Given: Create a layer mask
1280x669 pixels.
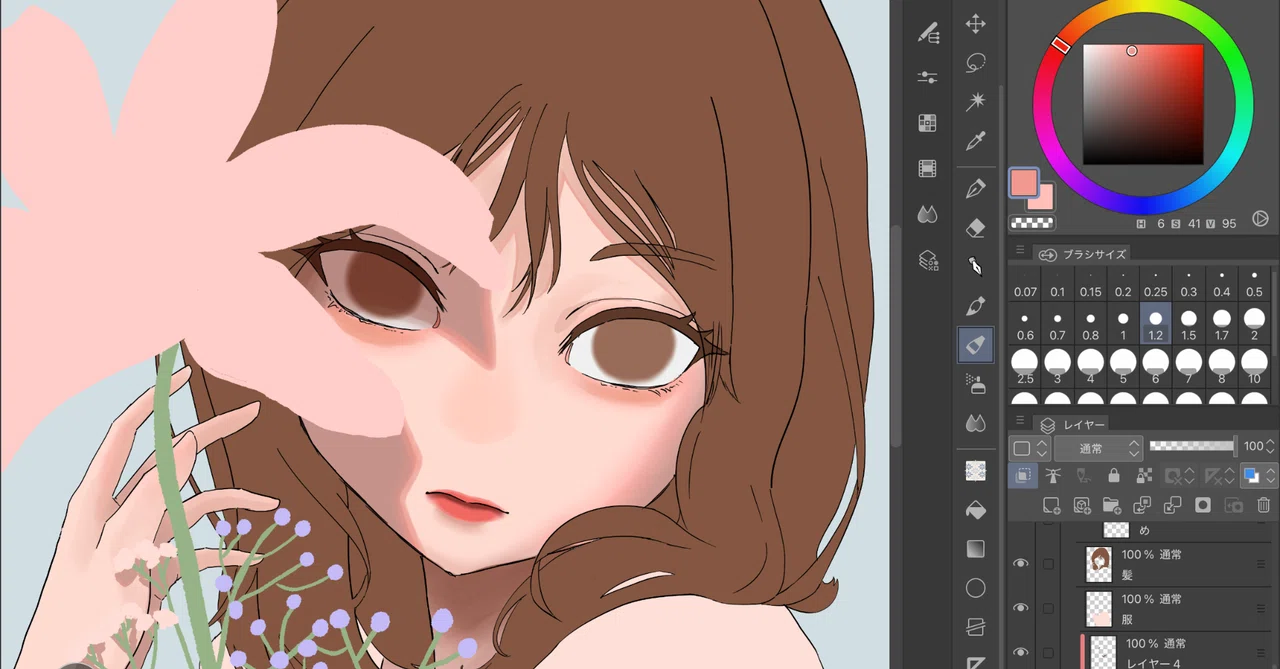Looking at the screenshot, I should (x=1203, y=506).
